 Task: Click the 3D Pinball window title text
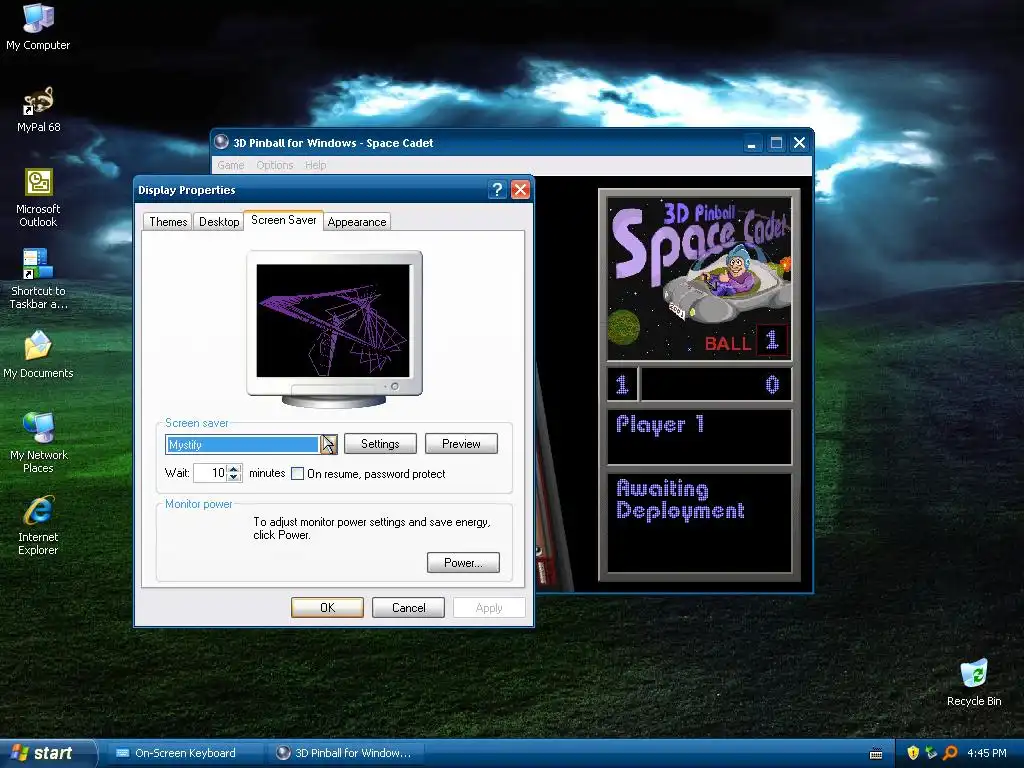point(333,143)
